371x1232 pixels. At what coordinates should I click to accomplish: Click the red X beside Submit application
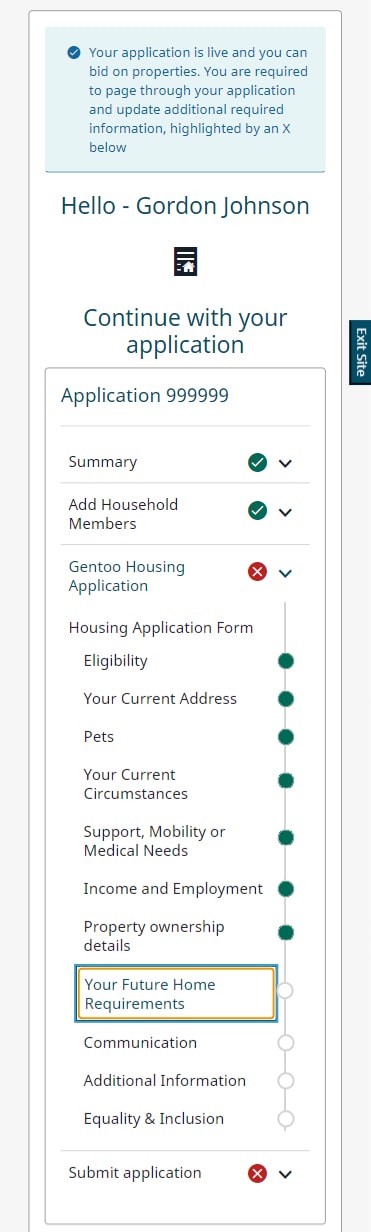coord(257,1174)
